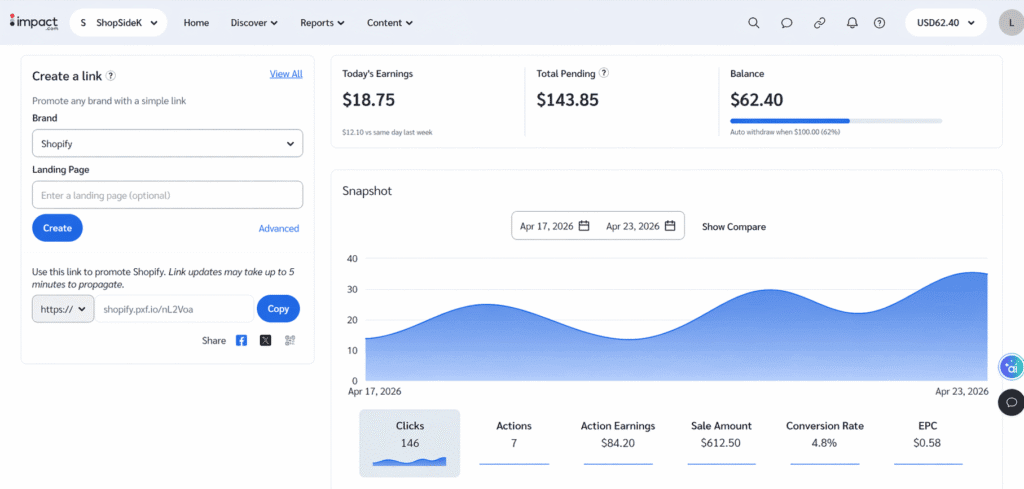Click the Snapshot heading
This screenshot has height=489, width=1024.
click(367, 191)
